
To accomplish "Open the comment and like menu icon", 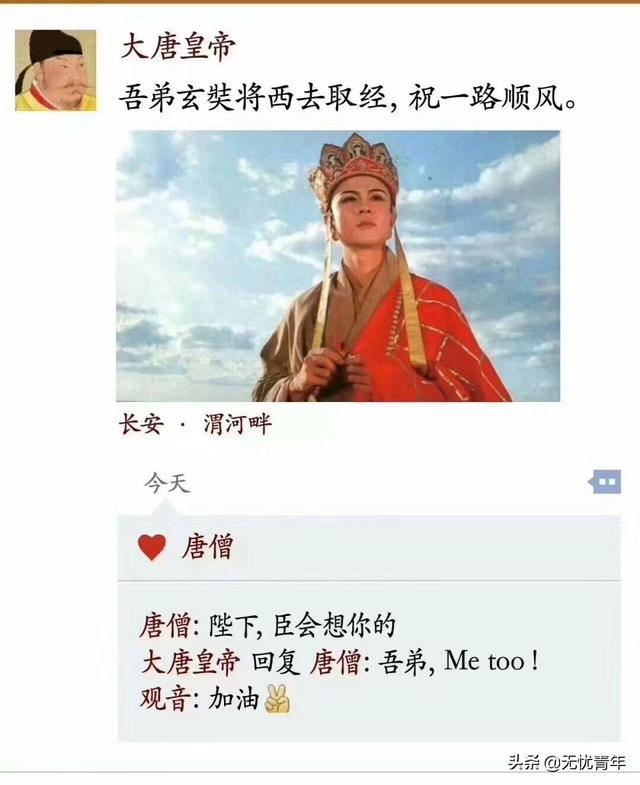I will [605, 482].
